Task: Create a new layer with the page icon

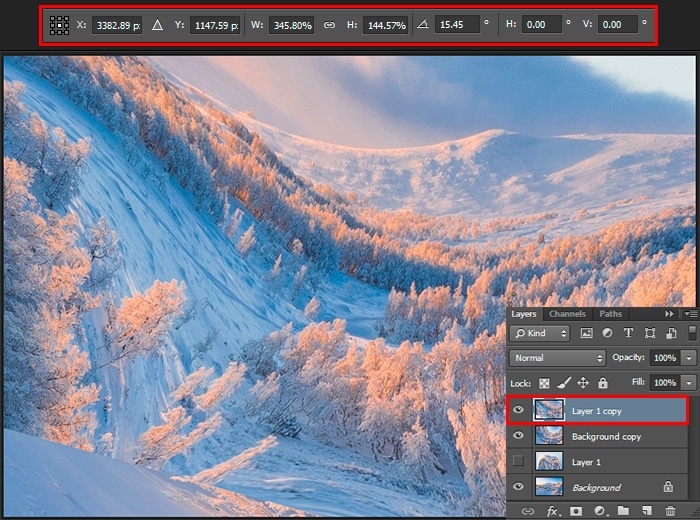Action: 647,511
